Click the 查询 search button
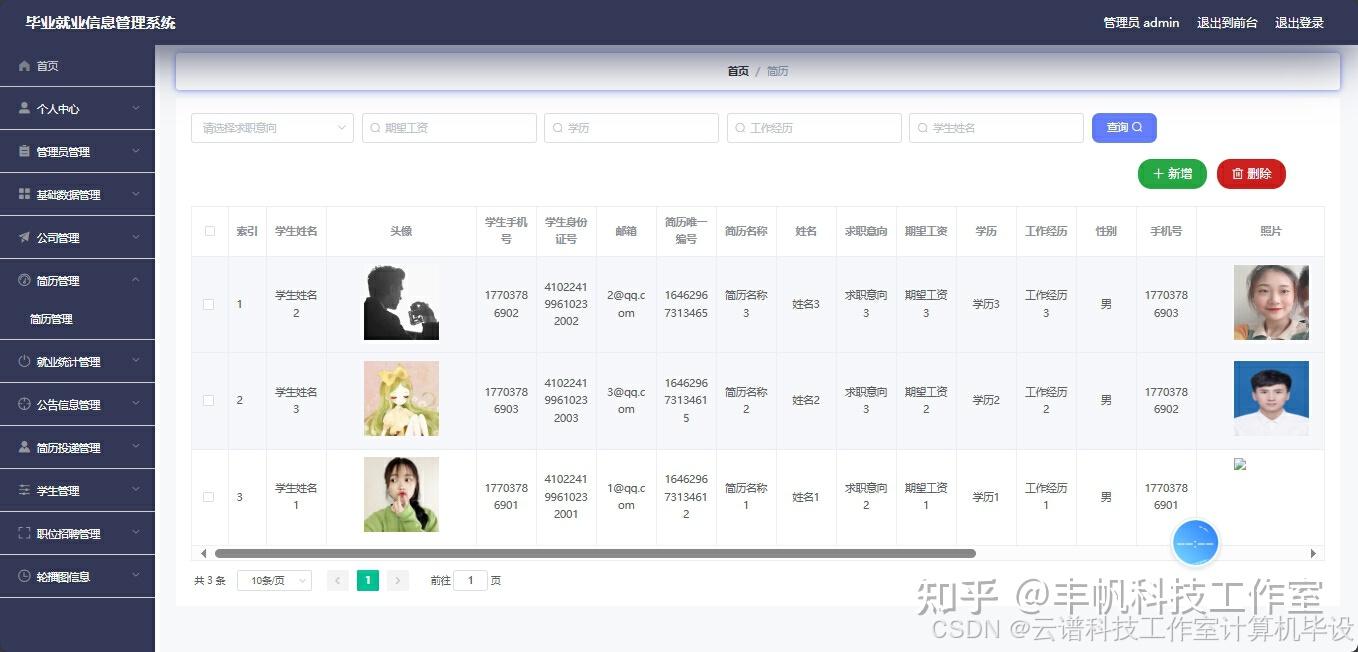Image resolution: width=1358 pixels, height=652 pixels. (1124, 127)
